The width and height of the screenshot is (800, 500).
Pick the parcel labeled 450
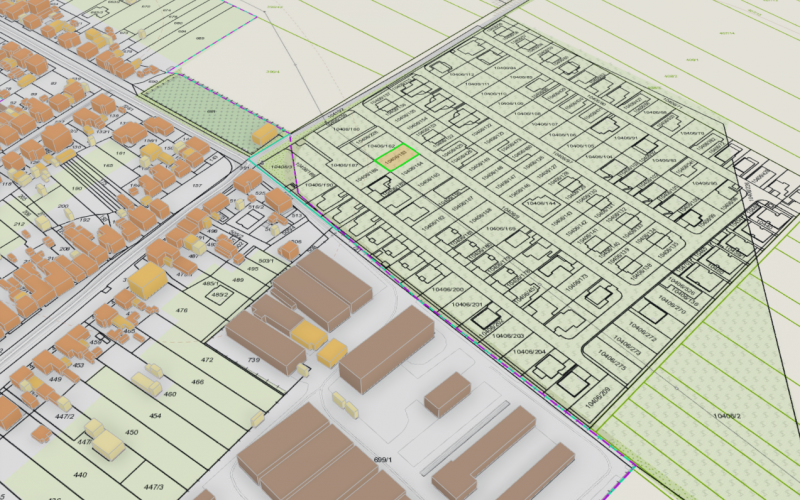coord(131,432)
